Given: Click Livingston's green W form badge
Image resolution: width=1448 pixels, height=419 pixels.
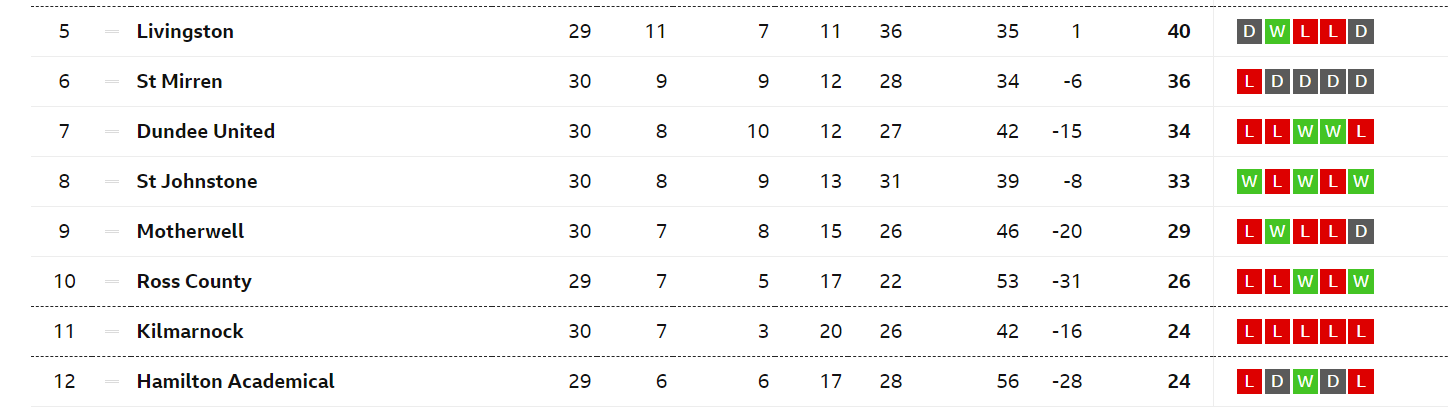Looking at the screenshot, I should click(1277, 31).
